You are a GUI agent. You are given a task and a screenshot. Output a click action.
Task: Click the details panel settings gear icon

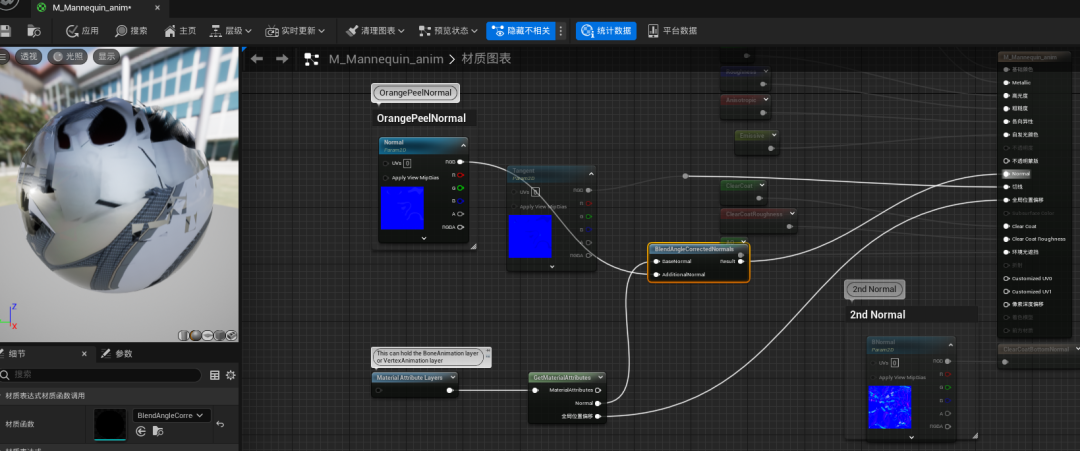231,375
